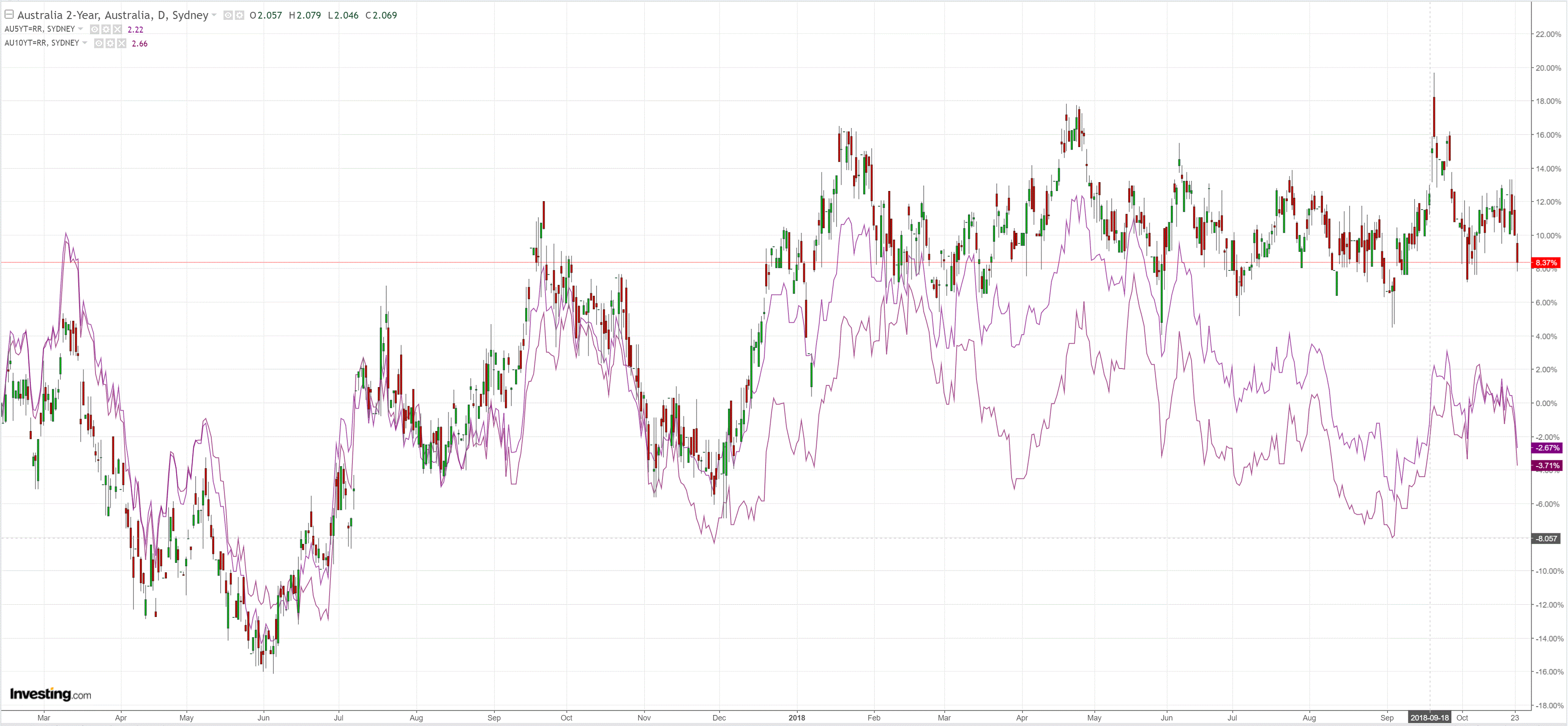This screenshot has width=1568, height=726.
Task: Remove AU10YT=RR series with X icon
Action: [x=122, y=43]
